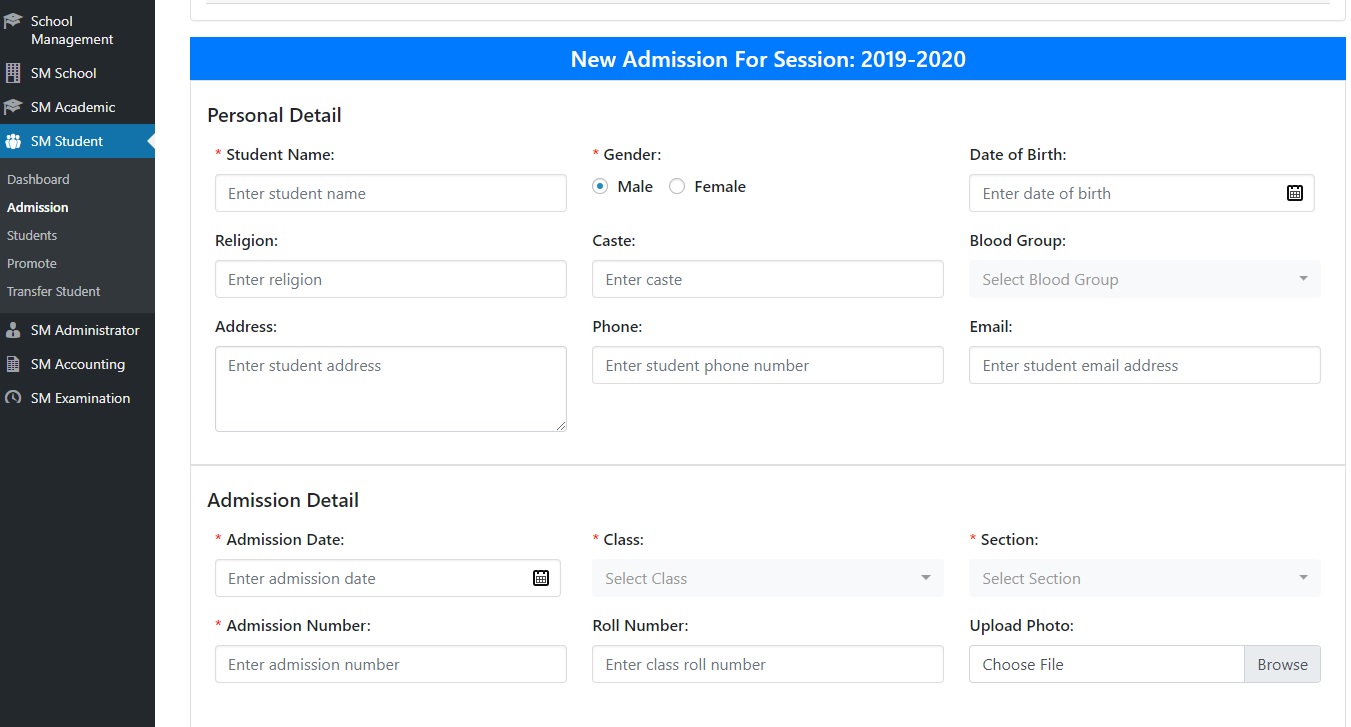Go to the Admission menu item
Viewport: 1351px width, 727px height.
point(37,207)
